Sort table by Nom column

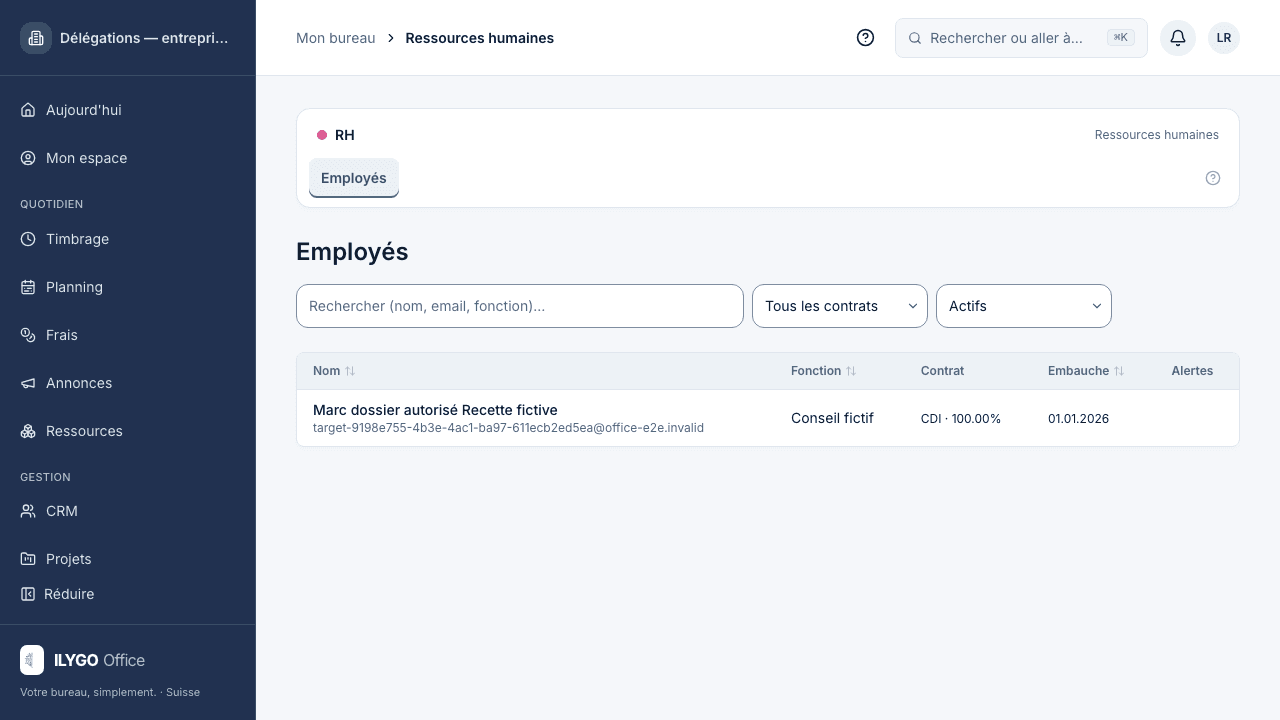[334, 371]
